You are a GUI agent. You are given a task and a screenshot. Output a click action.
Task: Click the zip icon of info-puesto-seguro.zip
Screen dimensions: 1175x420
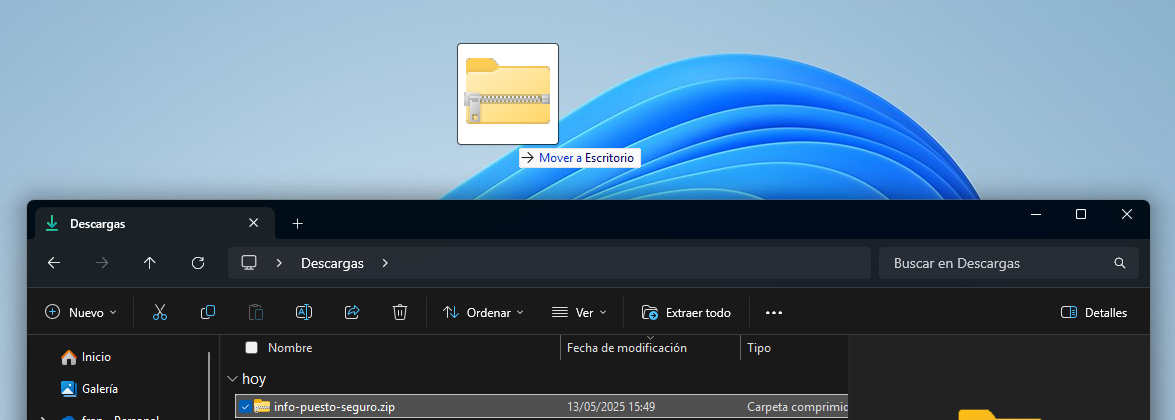click(x=262, y=406)
